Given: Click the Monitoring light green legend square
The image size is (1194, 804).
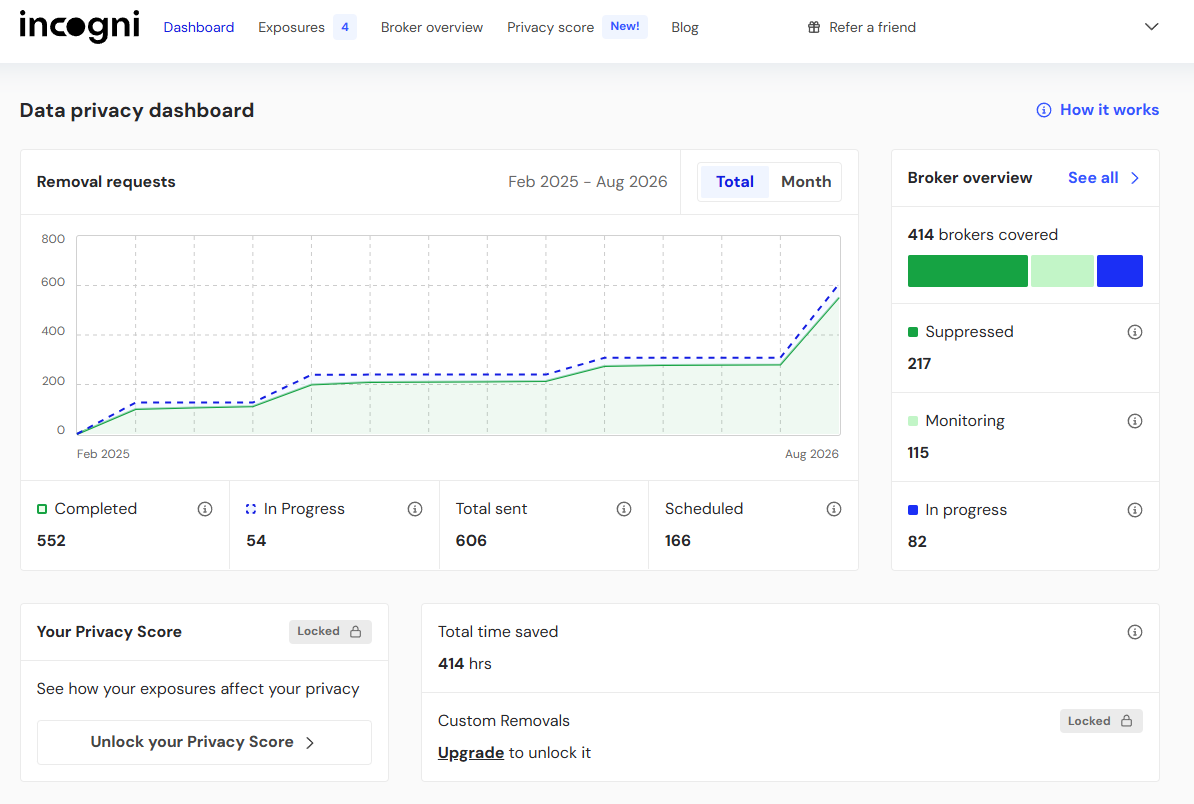Looking at the screenshot, I should [913, 421].
